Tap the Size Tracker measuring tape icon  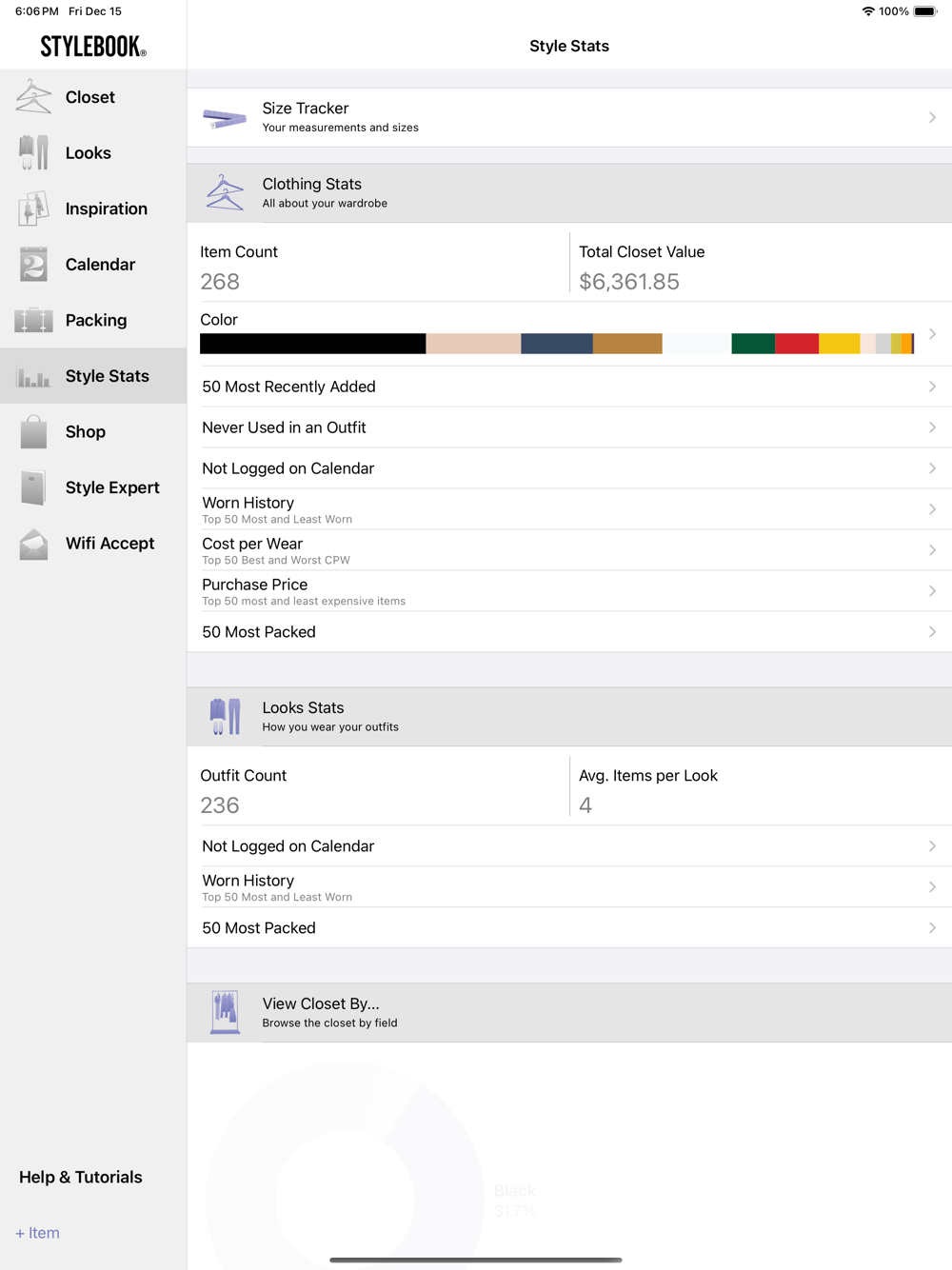click(x=225, y=118)
